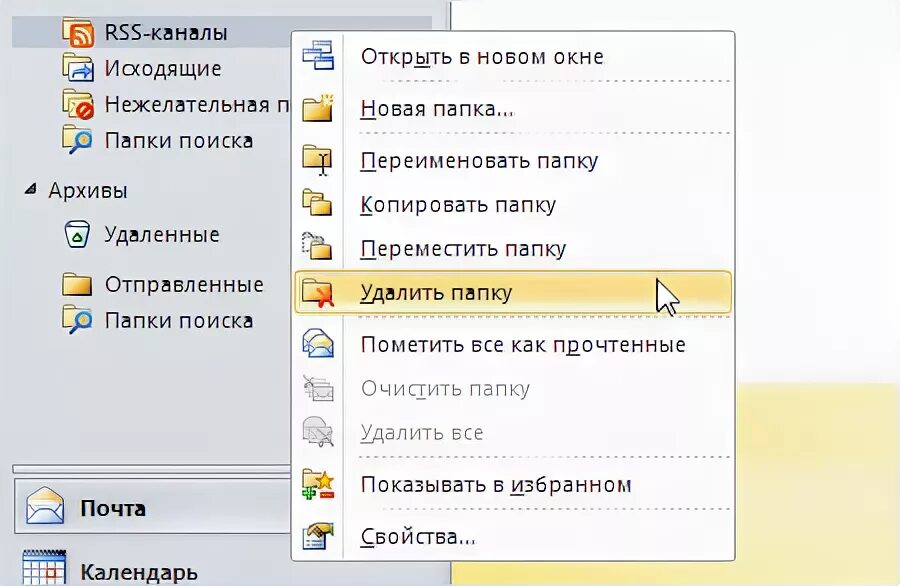Select Открыть в новом окне

click(x=513, y=57)
